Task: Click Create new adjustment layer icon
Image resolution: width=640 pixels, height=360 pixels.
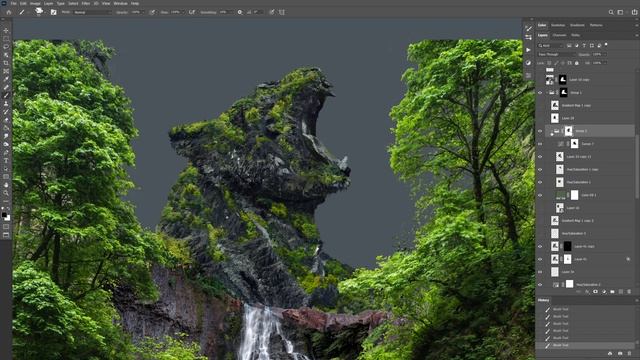Action: point(604,292)
